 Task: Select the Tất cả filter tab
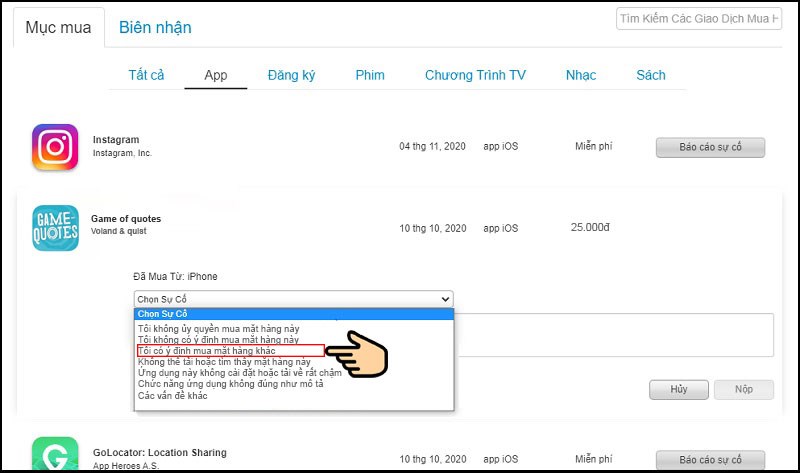[x=146, y=76]
